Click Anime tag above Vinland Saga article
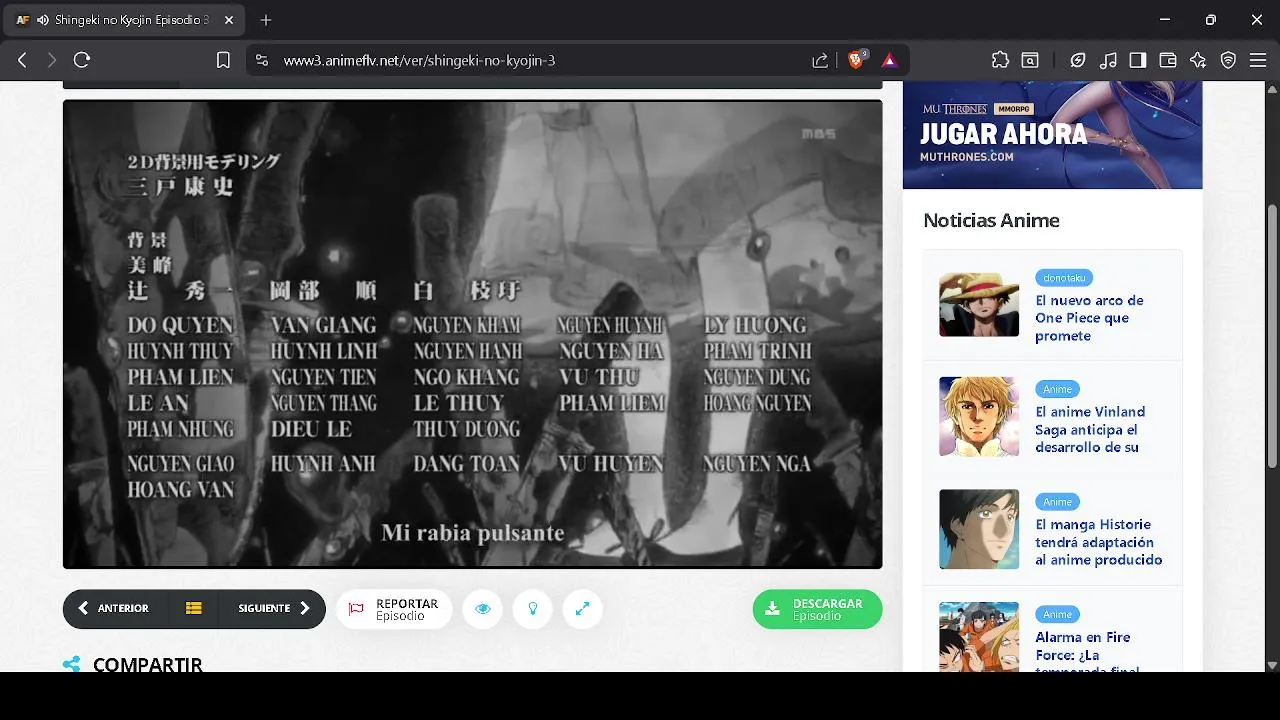This screenshot has width=1280, height=720. 1057,389
